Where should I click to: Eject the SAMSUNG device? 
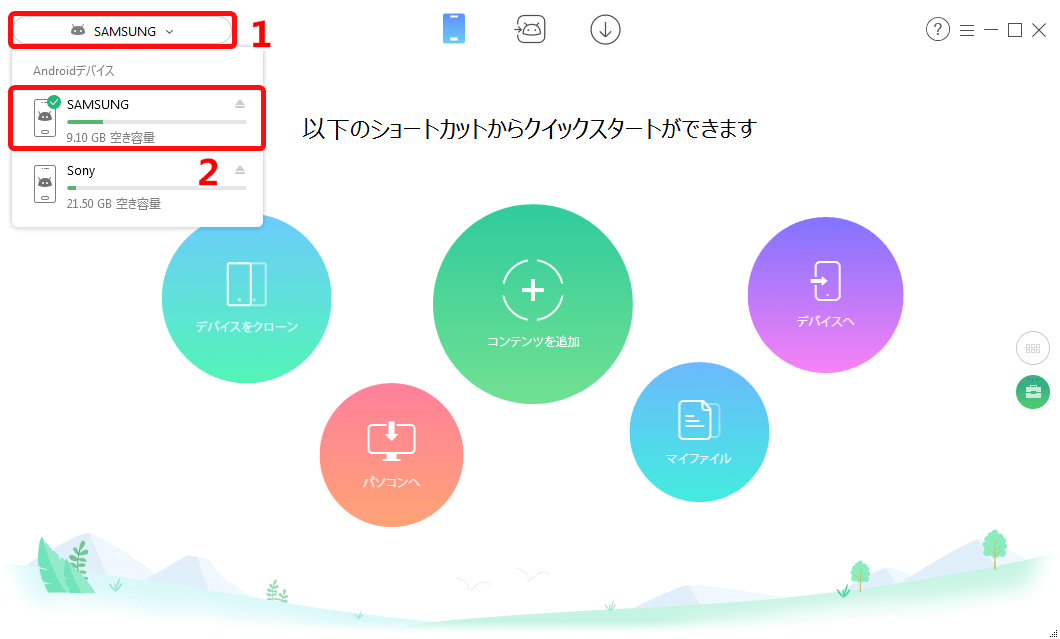240,103
